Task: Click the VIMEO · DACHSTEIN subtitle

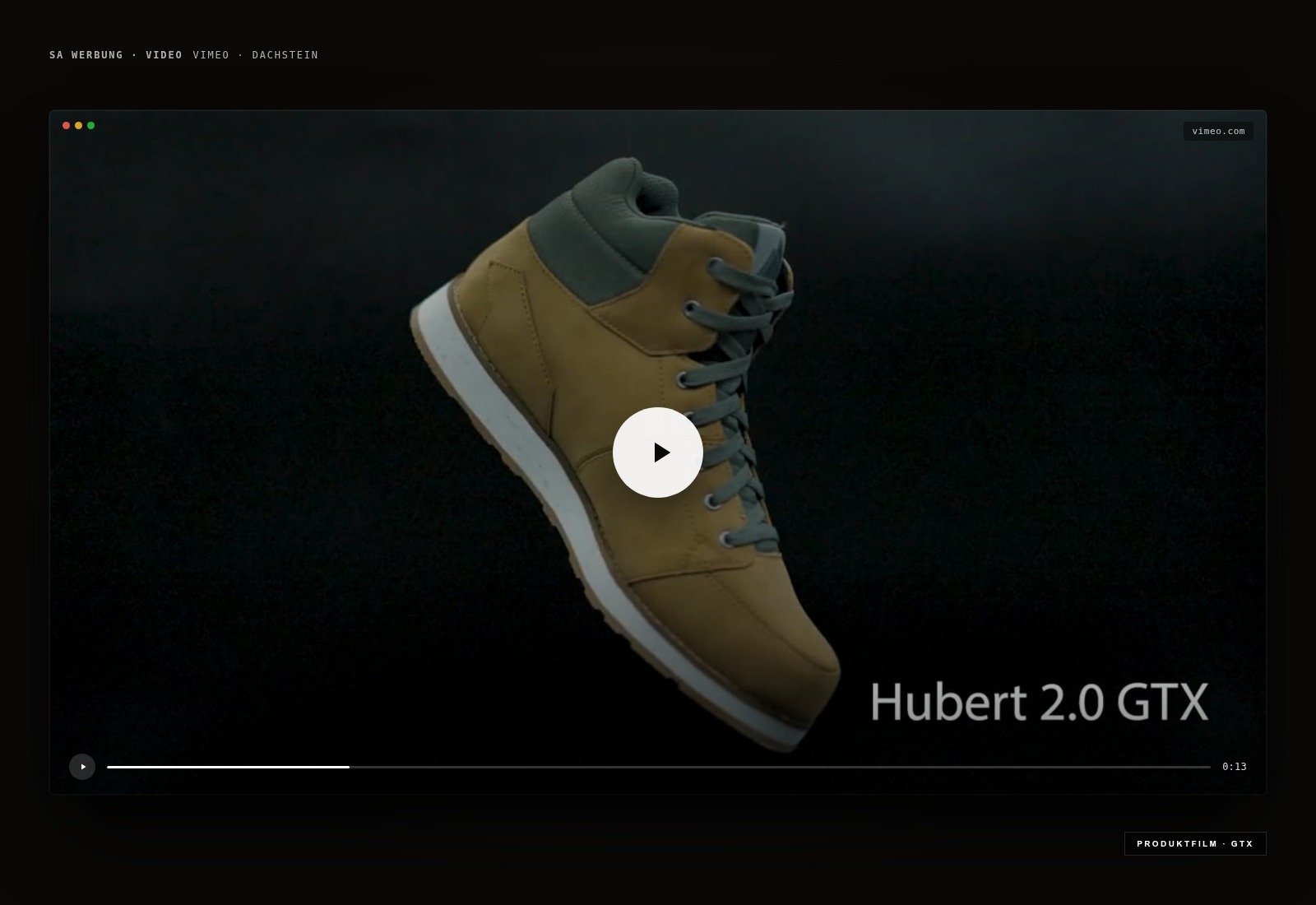Action: 256,55
